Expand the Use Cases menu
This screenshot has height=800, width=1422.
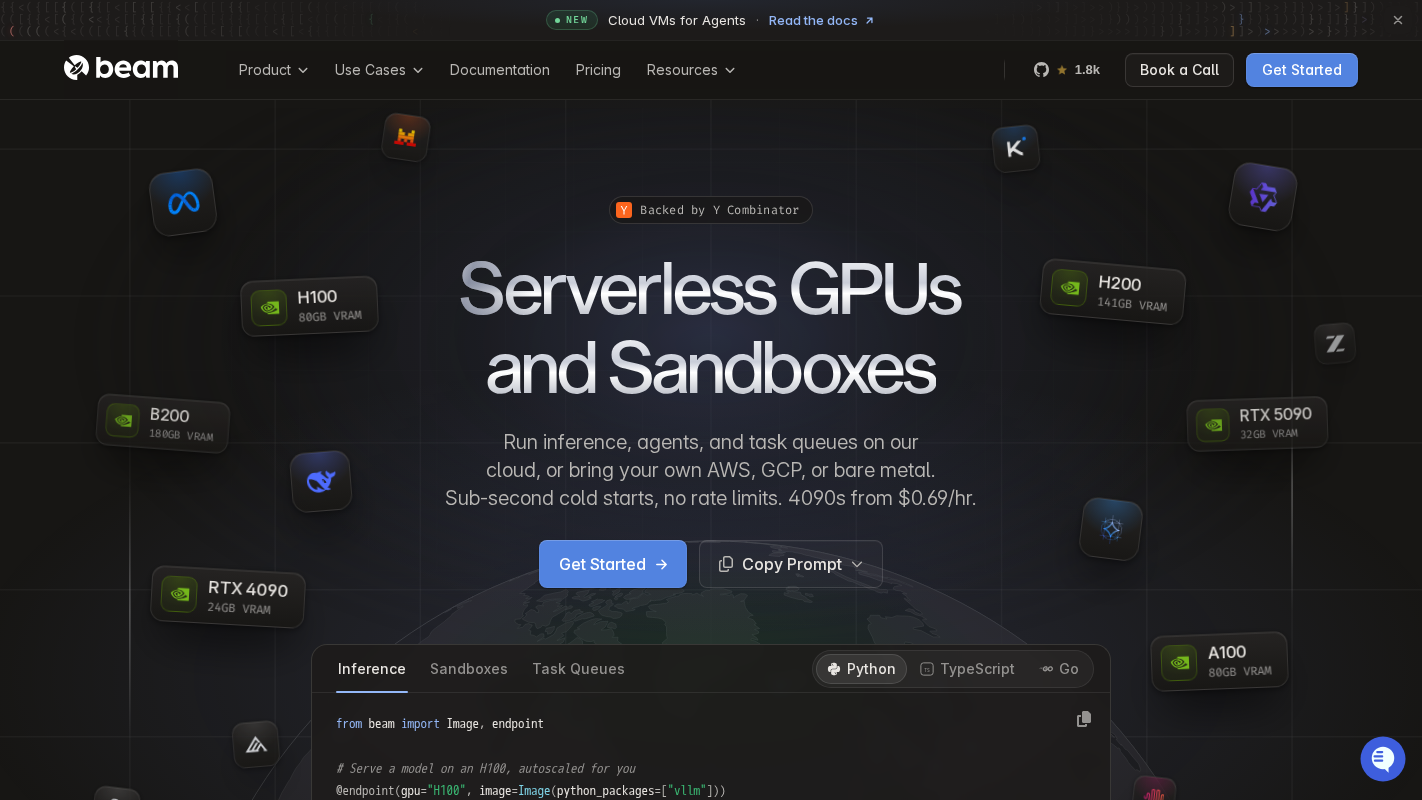click(x=379, y=70)
